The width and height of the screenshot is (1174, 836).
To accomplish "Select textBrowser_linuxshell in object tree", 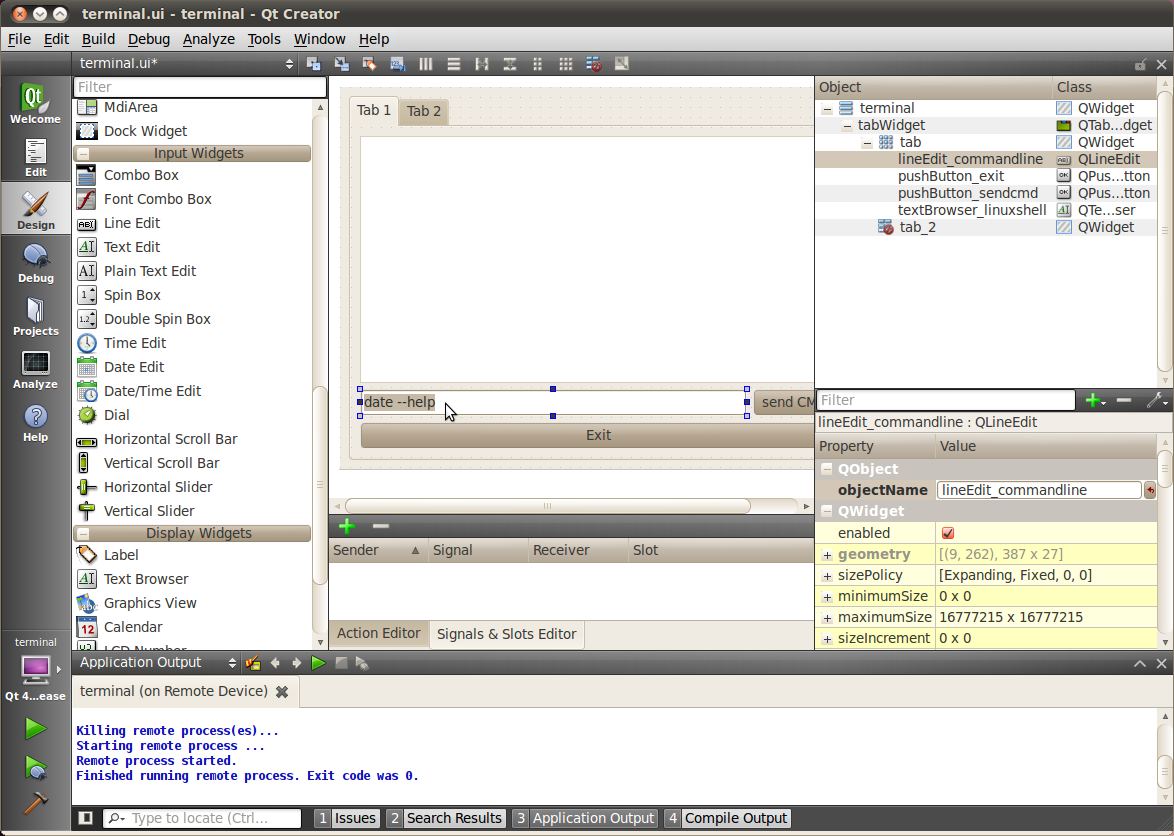I will [972, 210].
